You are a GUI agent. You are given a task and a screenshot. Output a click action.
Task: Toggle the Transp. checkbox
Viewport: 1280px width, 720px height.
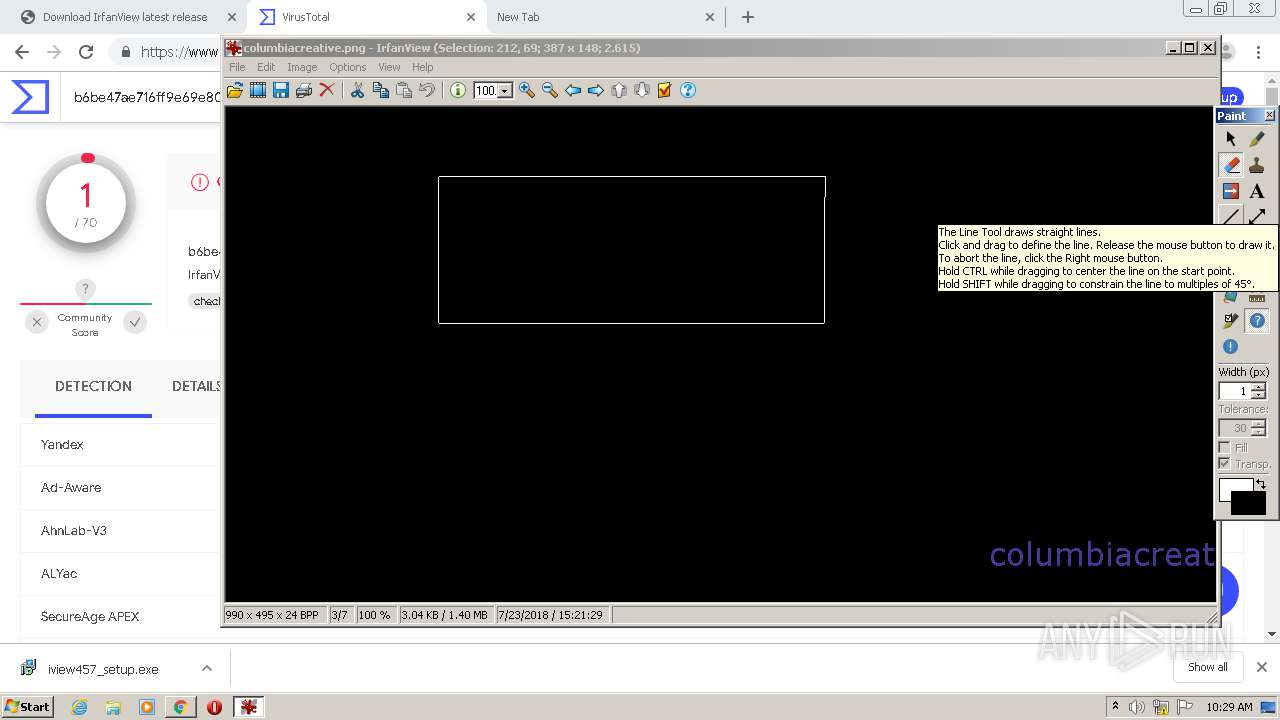coord(1224,464)
